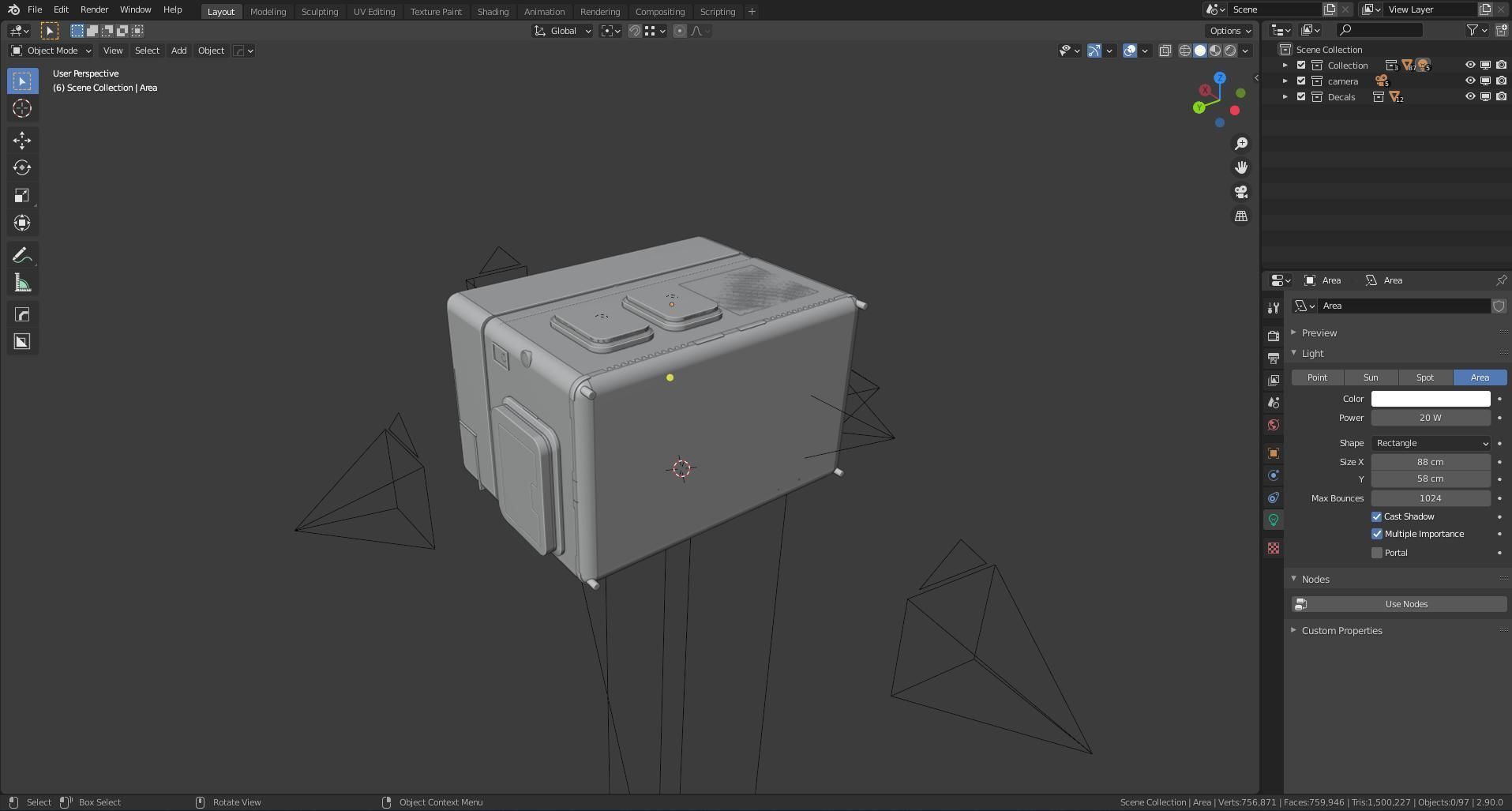Toggle Multiple Importance checkbox
The height and width of the screenshot is (811, 1512).
1377,534
